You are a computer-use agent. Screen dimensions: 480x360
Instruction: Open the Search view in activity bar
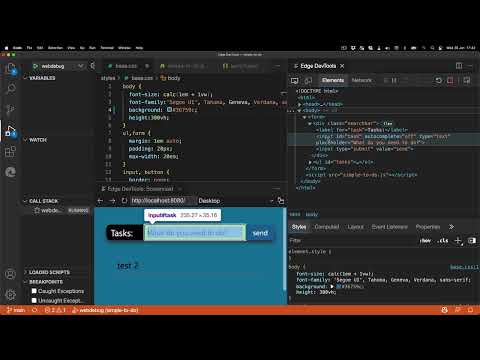(x=10, y=89)
